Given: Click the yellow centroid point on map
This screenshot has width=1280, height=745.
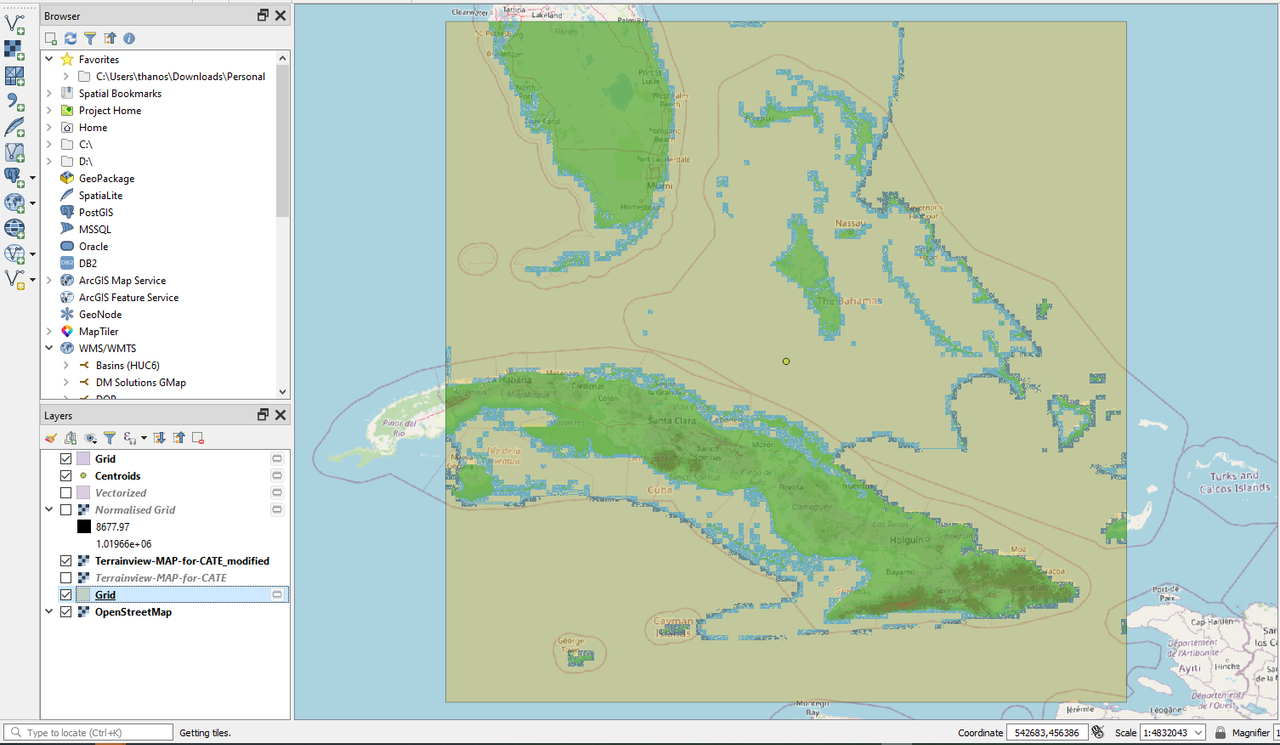Looking at the screenshot, I should pyautogui.click(x=786, y=361).
